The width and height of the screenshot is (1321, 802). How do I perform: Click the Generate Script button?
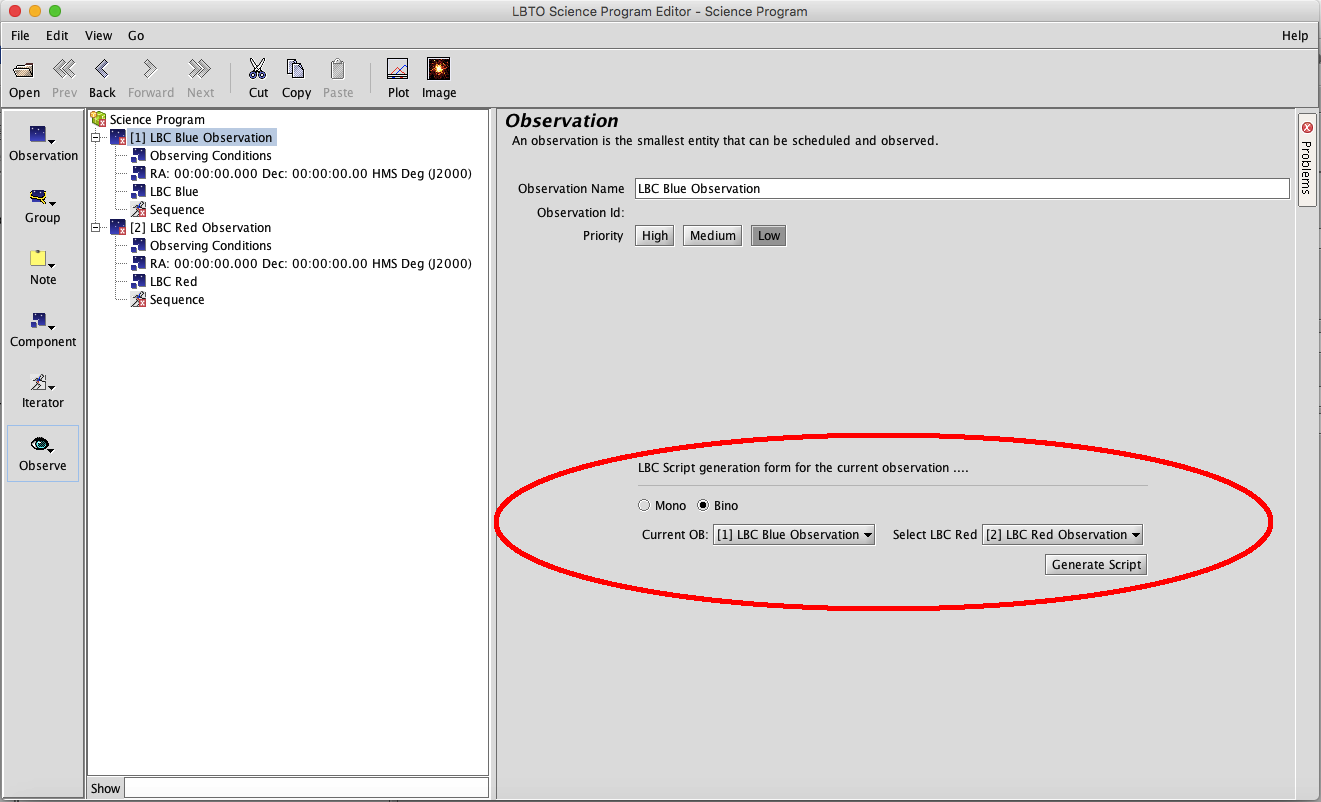coord(1096,564)
